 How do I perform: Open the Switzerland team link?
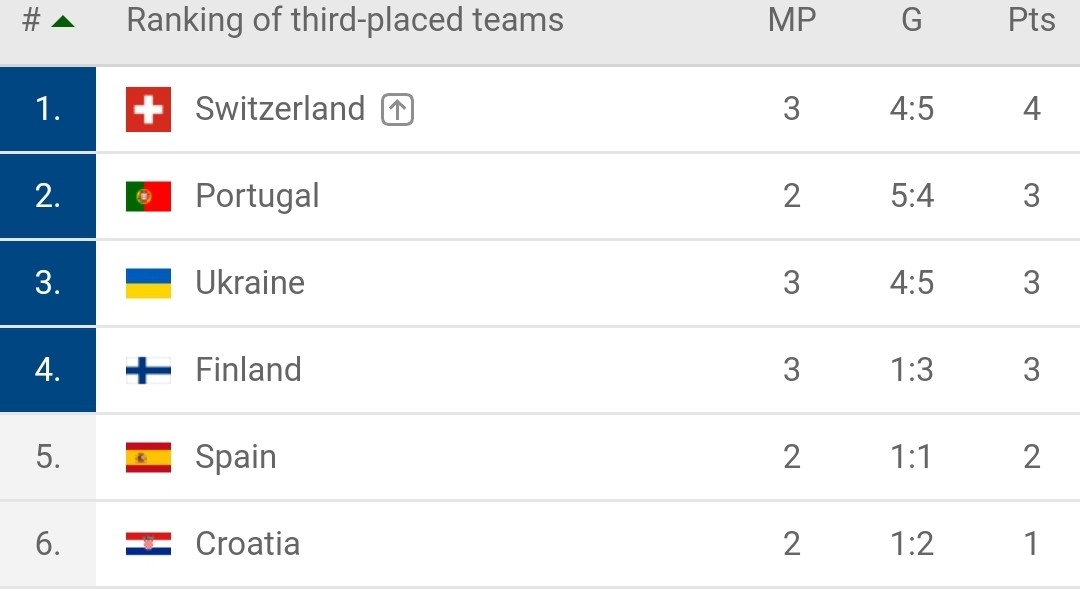point(280,109)
